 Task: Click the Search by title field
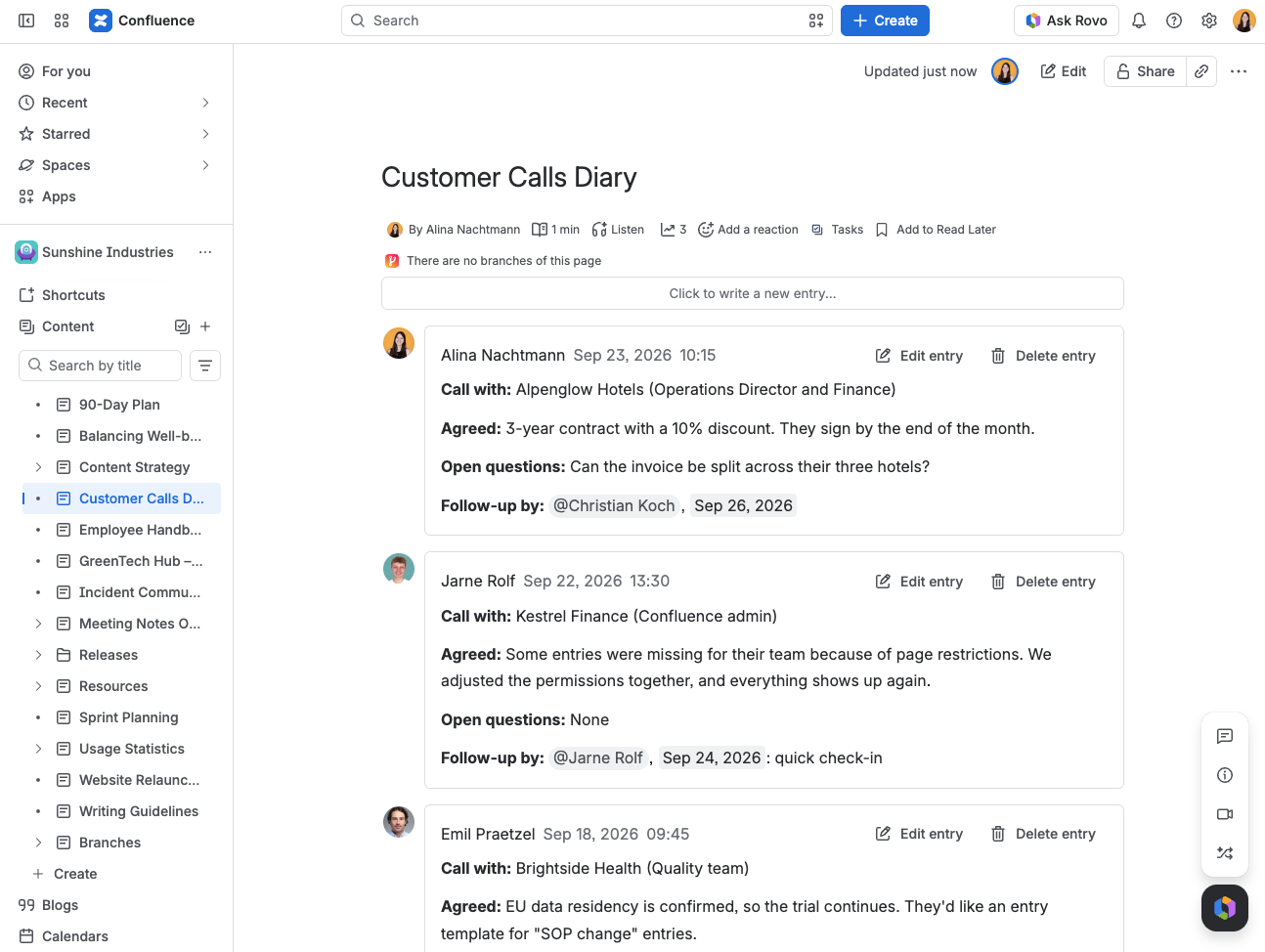(100, 366)
